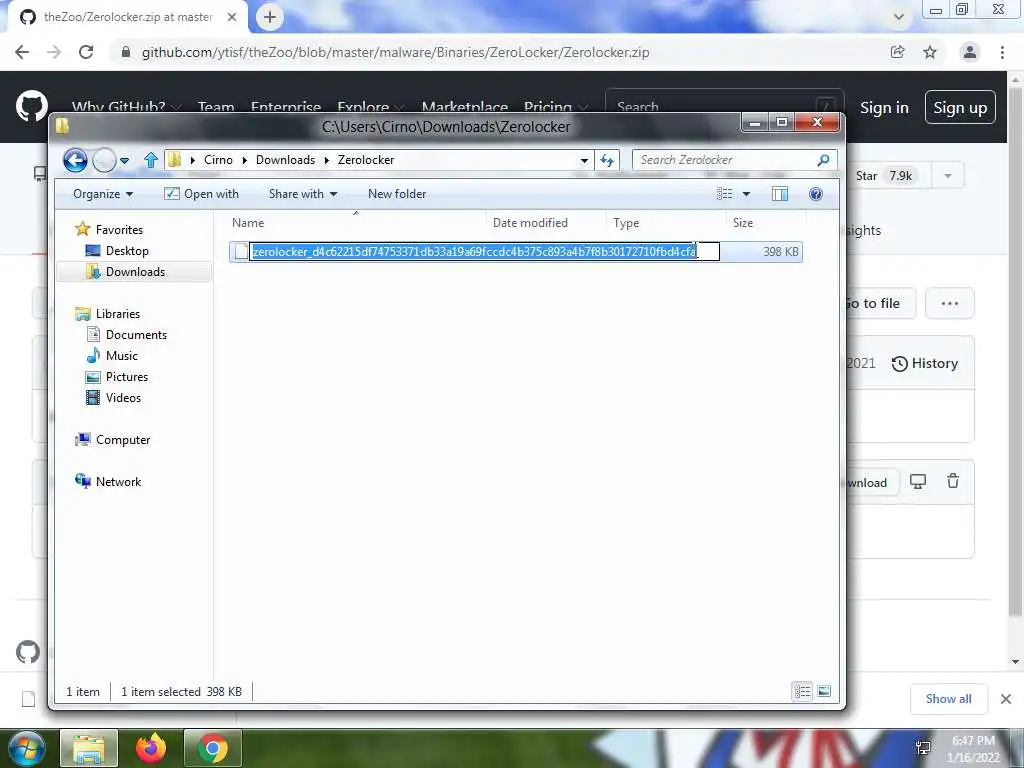Sort by Date modified column header
This screenshot has width=1024, height=768.
[x=546, y=223]
